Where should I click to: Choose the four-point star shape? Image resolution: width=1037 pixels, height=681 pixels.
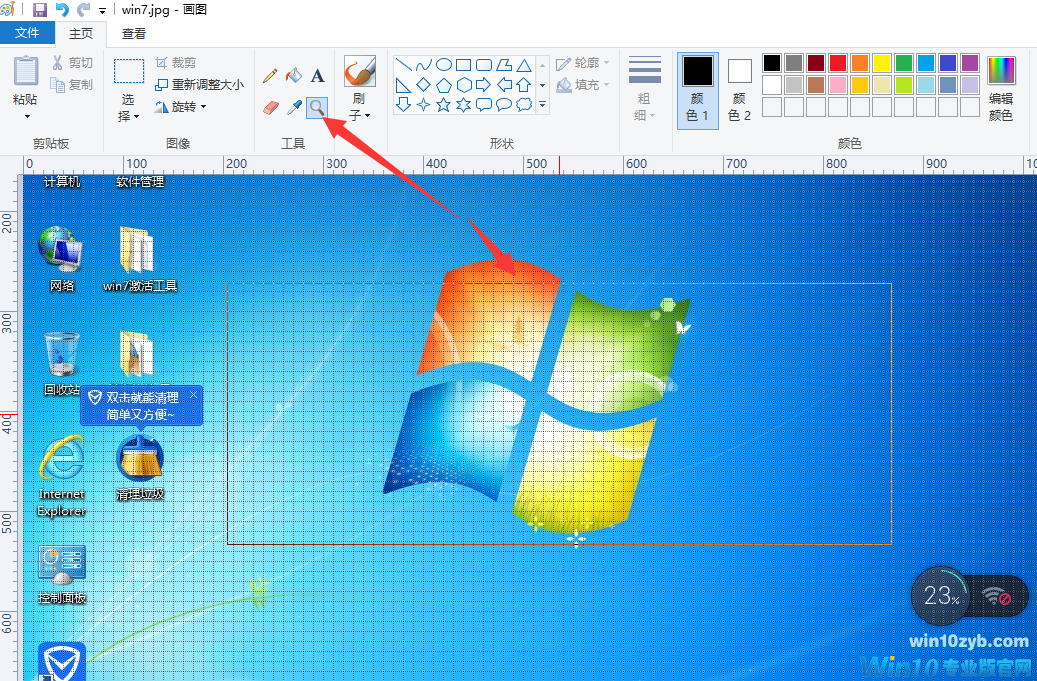[423, 104]
